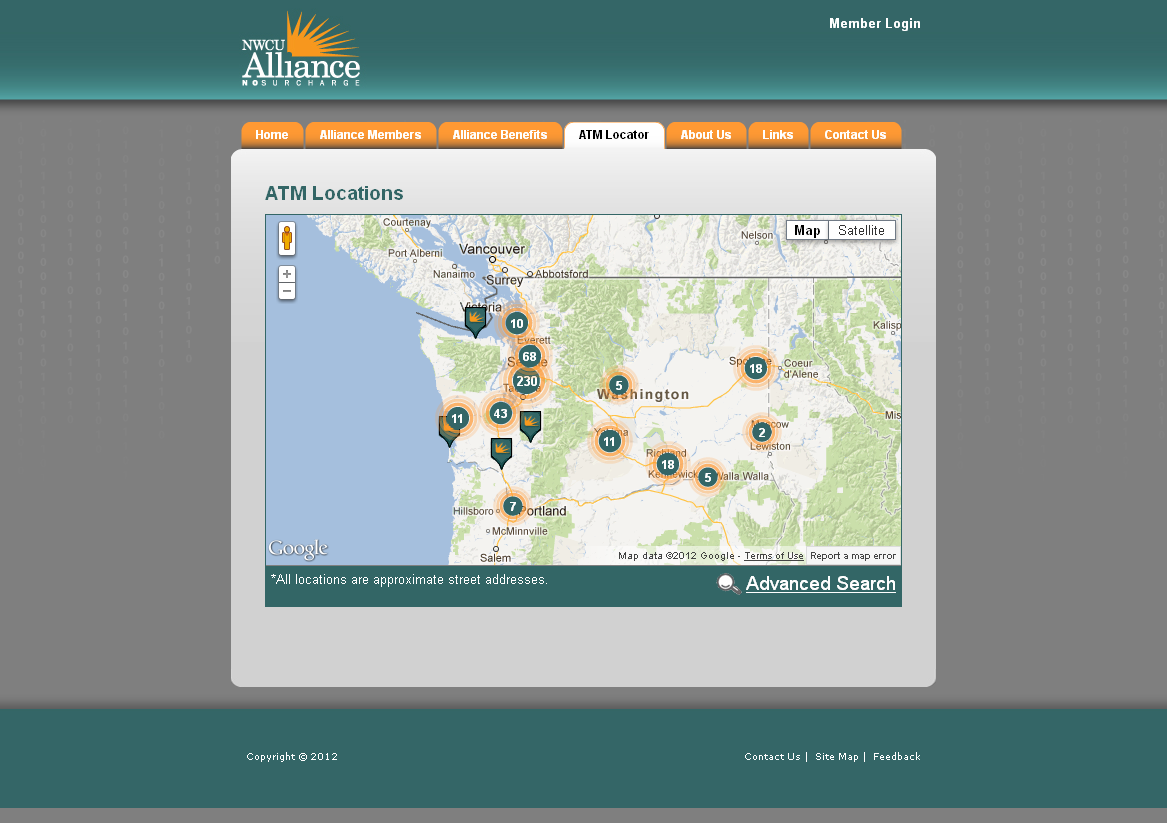1167x823 pixels.
Task: Open the Richland cluster marker labeled 18
Action: coord(668,464)
